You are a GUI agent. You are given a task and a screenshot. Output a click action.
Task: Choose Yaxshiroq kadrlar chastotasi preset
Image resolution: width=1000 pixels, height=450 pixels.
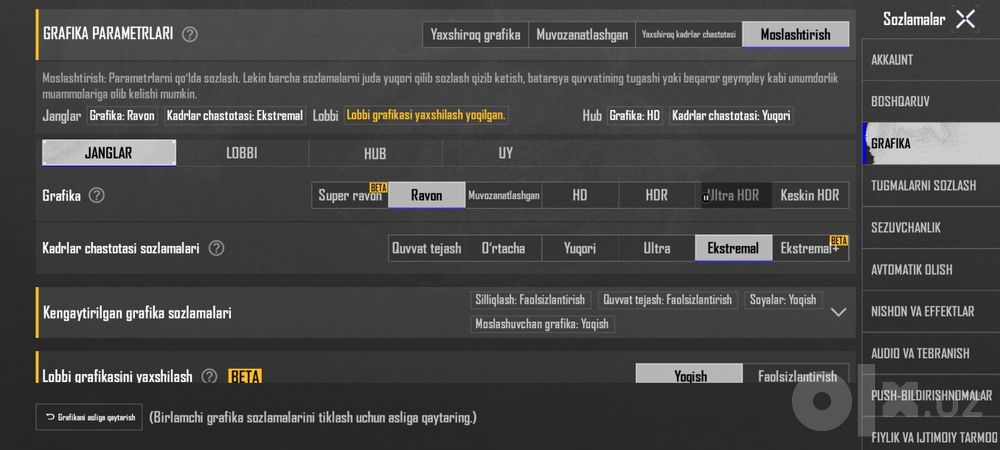pyautogui.click(x=689, y=34)
